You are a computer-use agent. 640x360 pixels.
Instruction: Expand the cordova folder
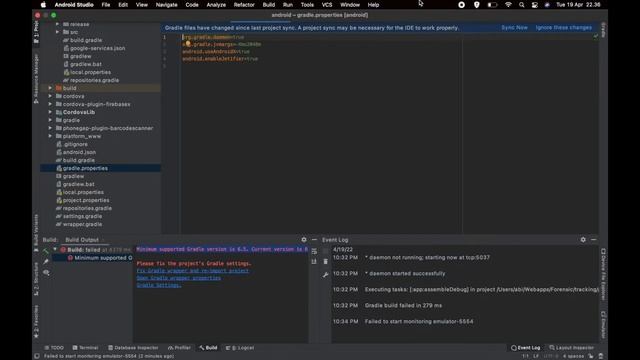[x=50, y=96]
